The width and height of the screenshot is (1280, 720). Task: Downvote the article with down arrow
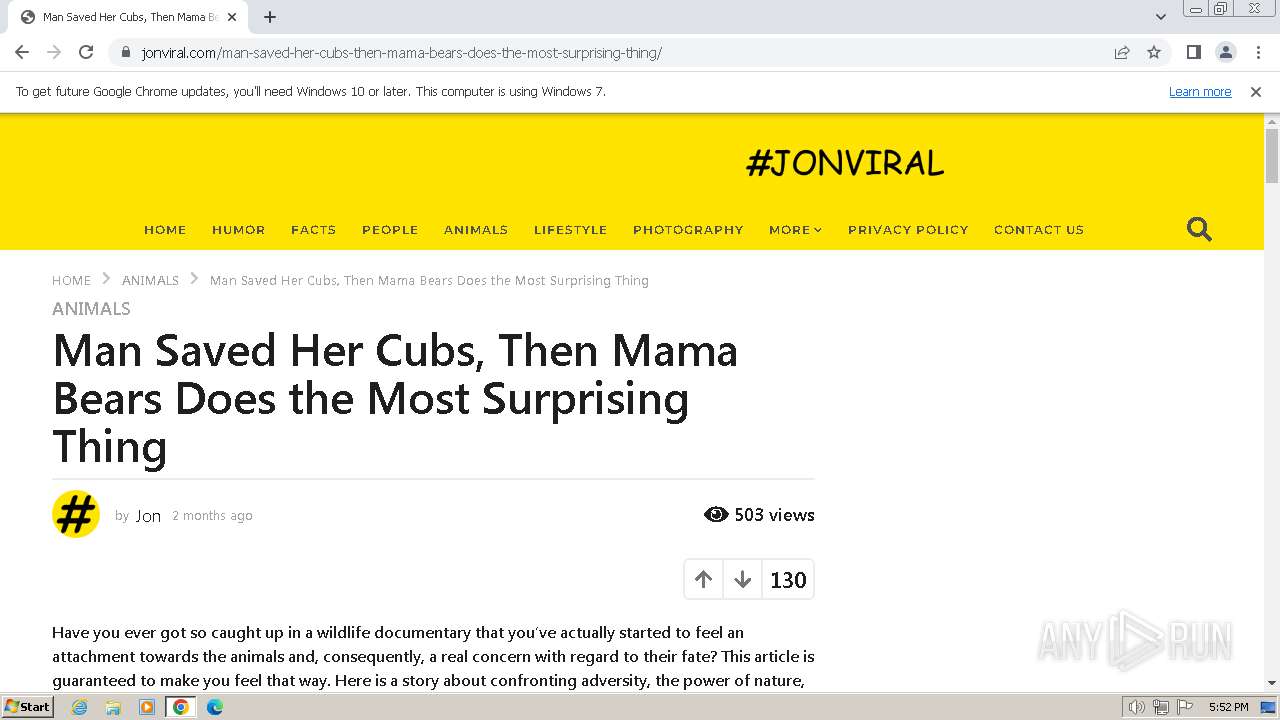coord(742,580)
